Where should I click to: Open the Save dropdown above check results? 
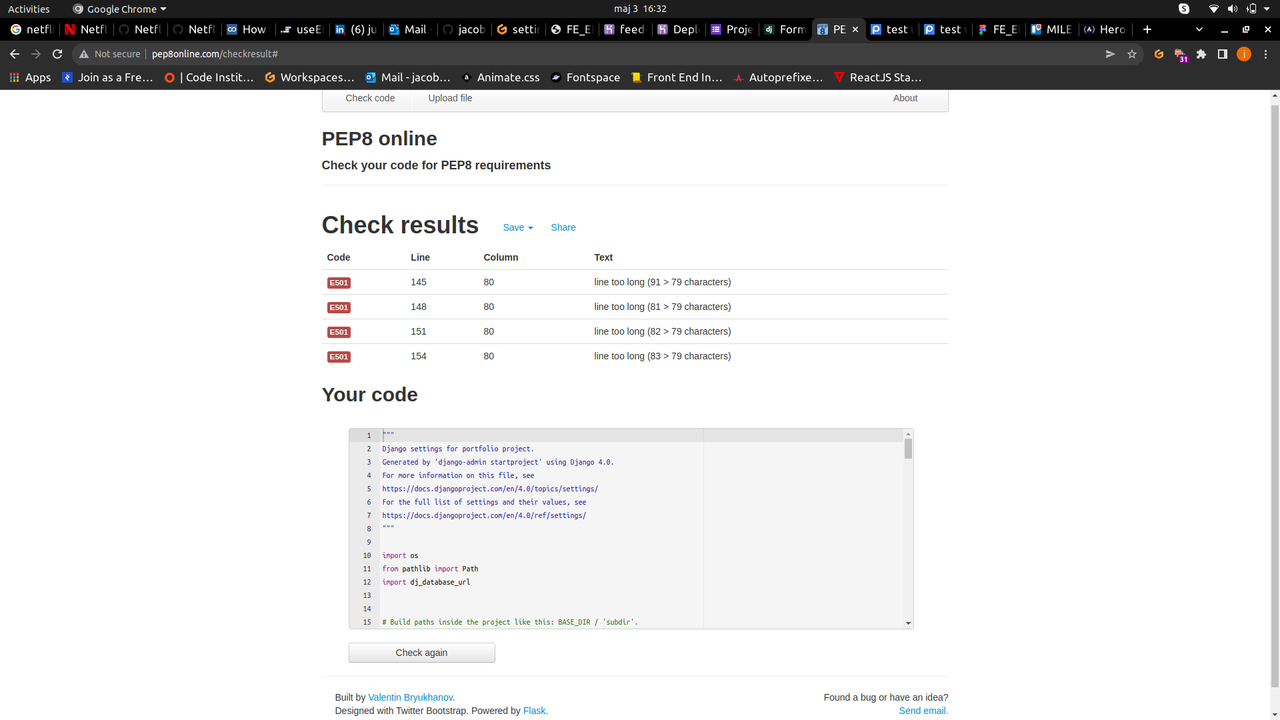(517, 227)
